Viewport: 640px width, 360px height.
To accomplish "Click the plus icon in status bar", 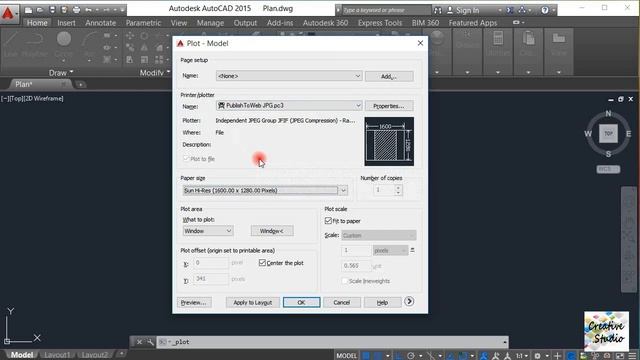I will point(558,356).
